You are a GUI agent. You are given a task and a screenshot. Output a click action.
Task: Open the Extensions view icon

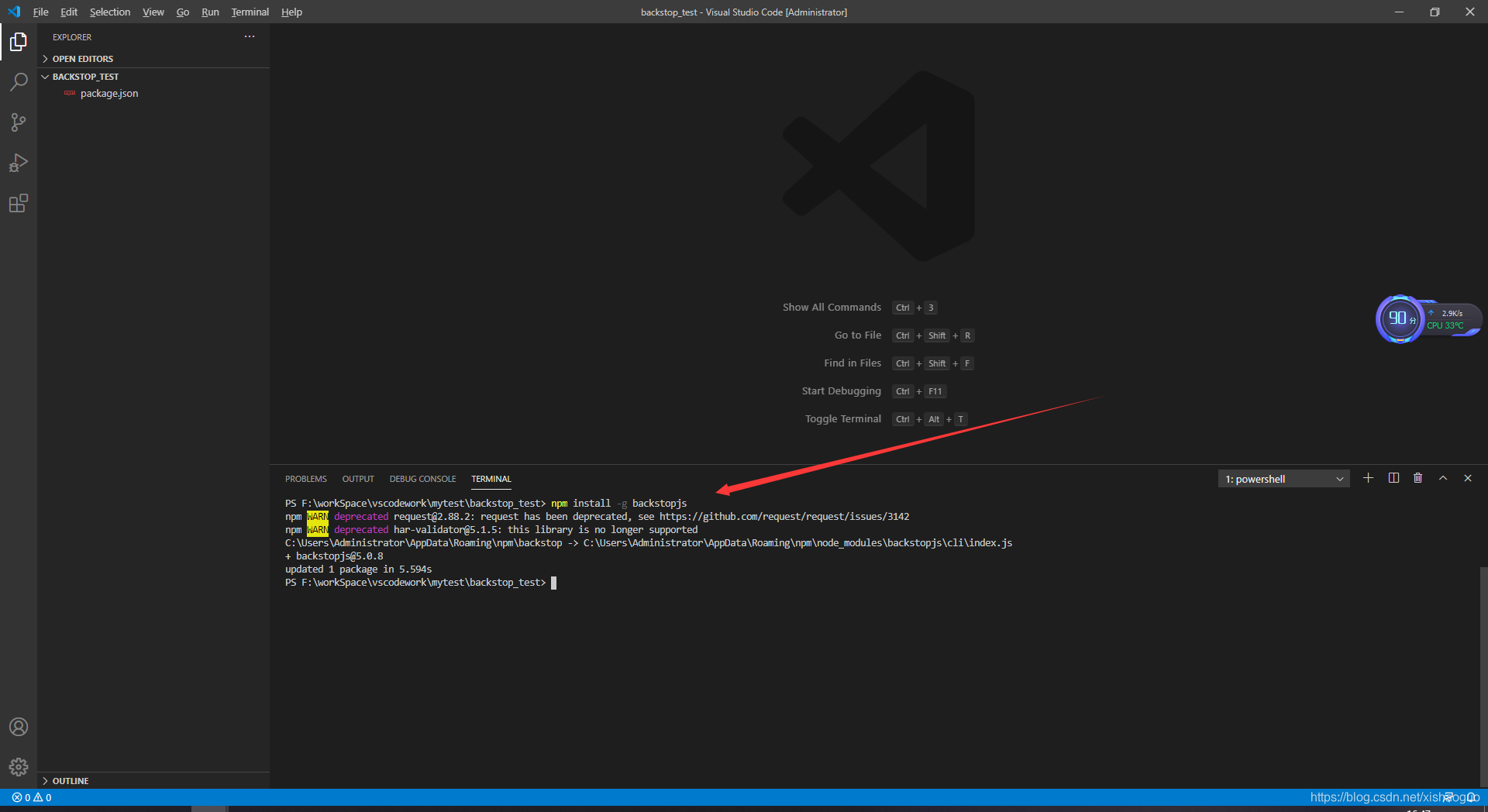point(19,203)
